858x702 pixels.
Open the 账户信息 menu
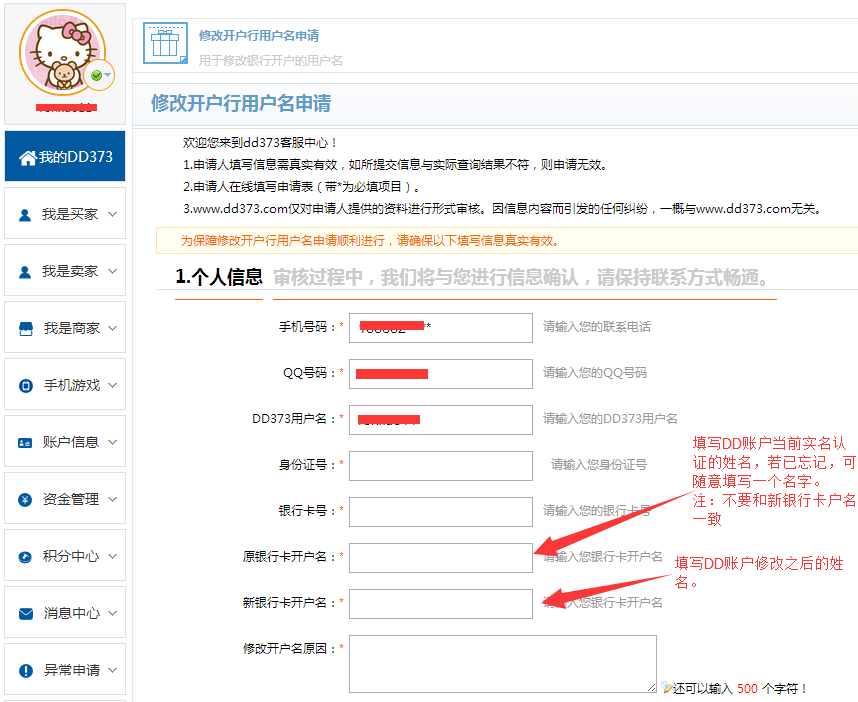tap(65, 440)
